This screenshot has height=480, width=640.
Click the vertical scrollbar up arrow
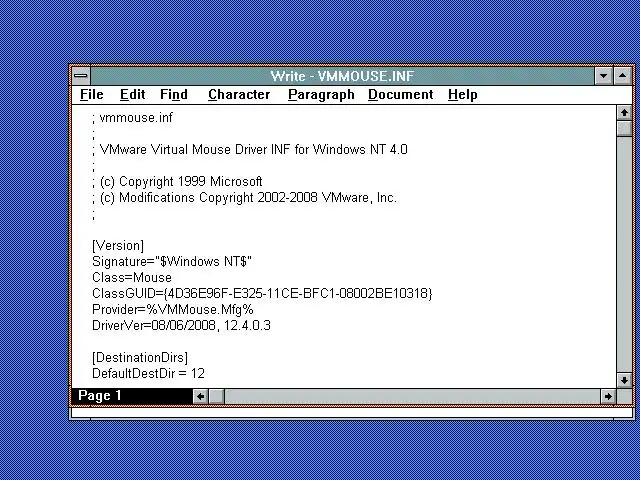(624, 113)
